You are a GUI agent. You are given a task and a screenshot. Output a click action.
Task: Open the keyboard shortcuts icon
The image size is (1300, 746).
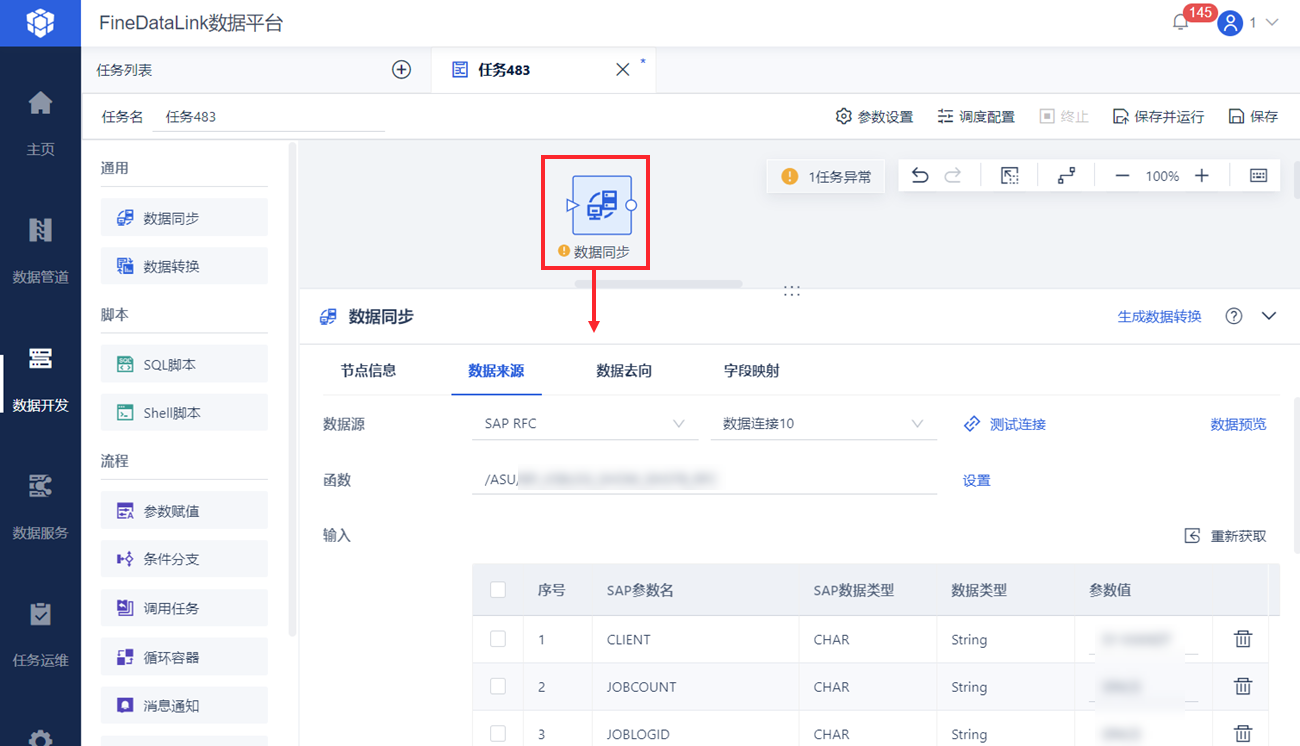pyautogui.click(x=1259, y=176)
